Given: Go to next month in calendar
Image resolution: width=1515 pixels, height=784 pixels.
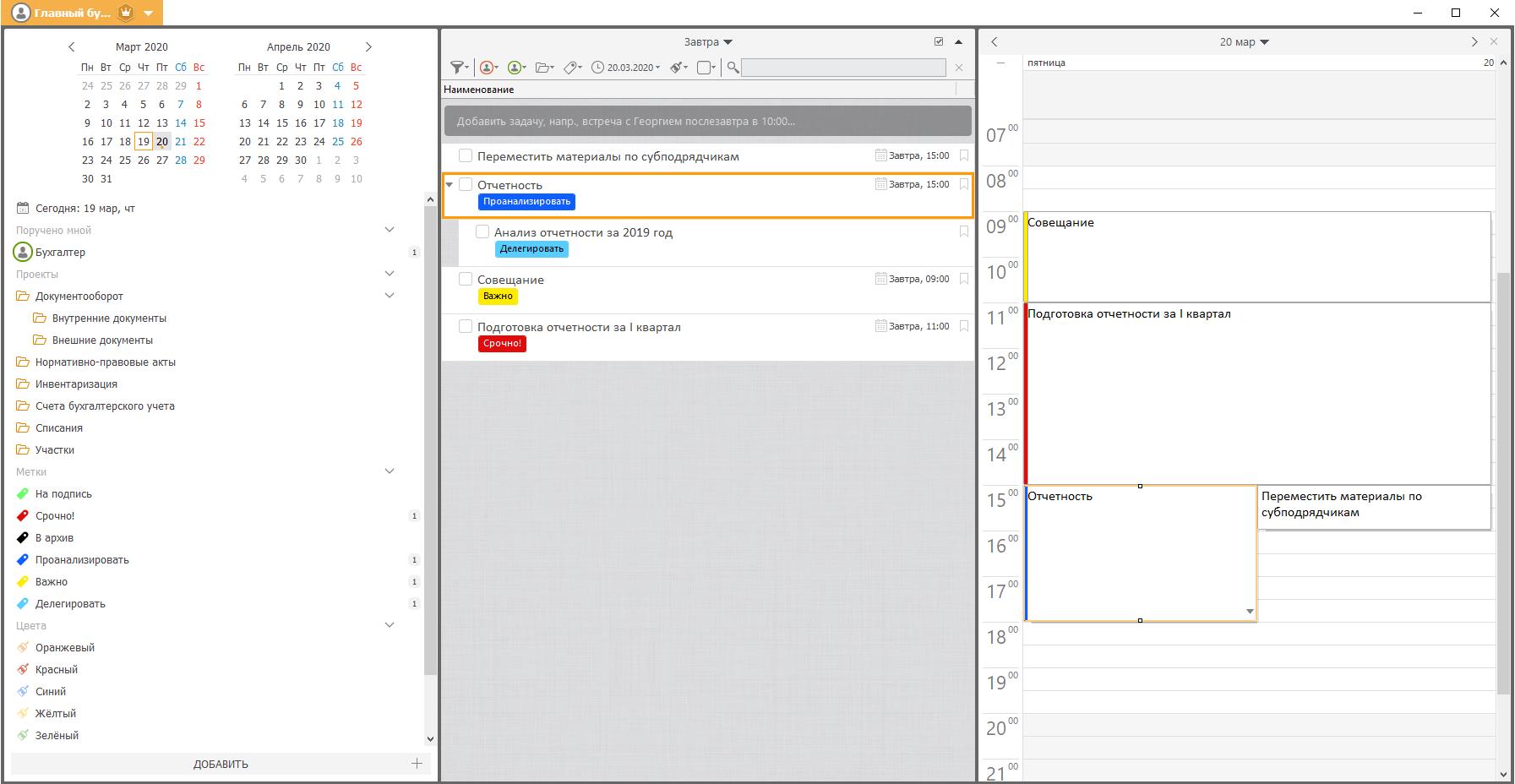Looking at the screenshot, I should (368, 47).
